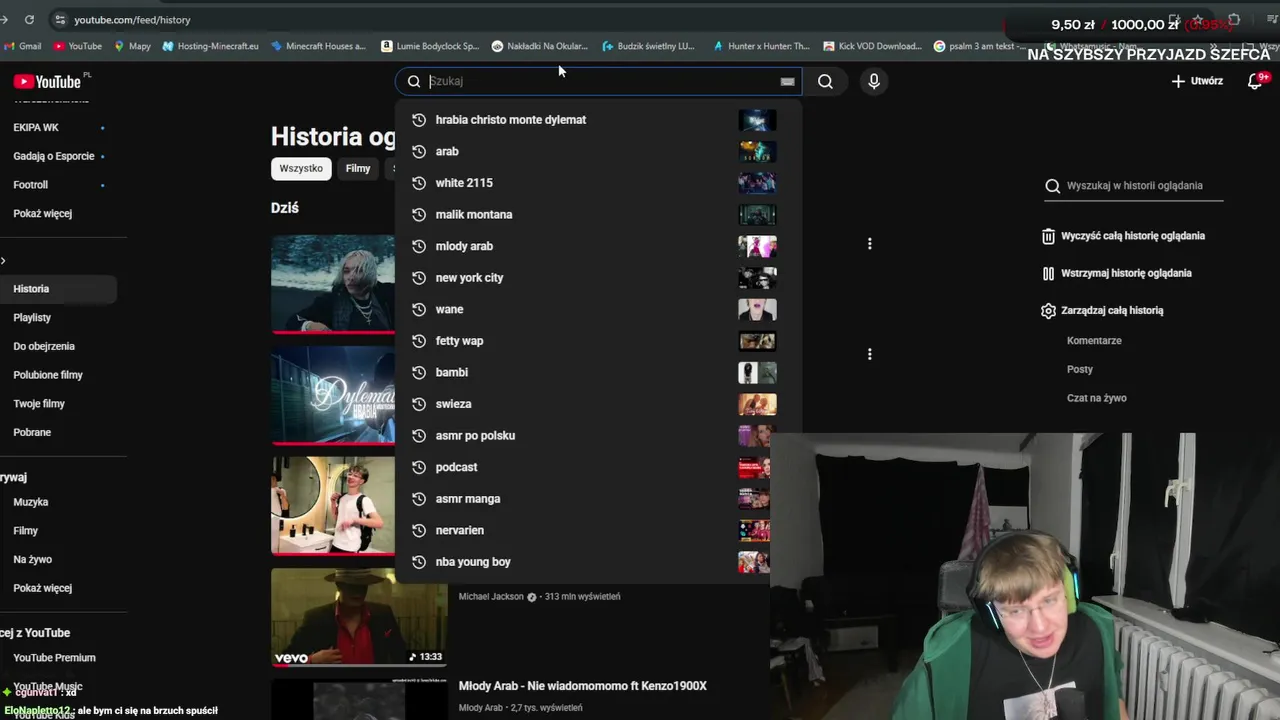Click the thumbnail beside 'white 2115' suggestion

pos(757,183)
